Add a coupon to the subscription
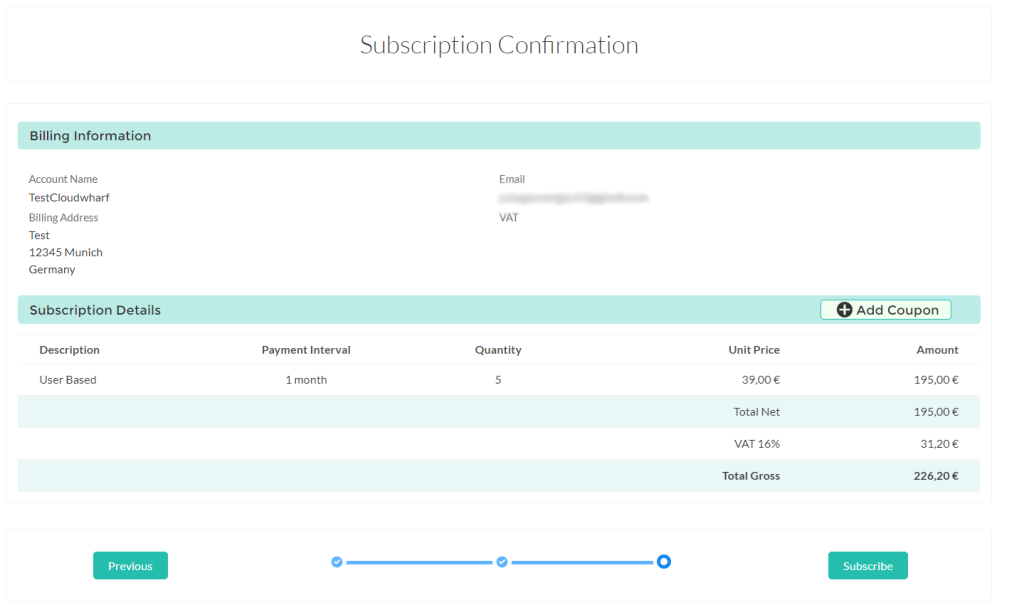The width and height of the screenshot is (1024, 605). click(886, 310)
